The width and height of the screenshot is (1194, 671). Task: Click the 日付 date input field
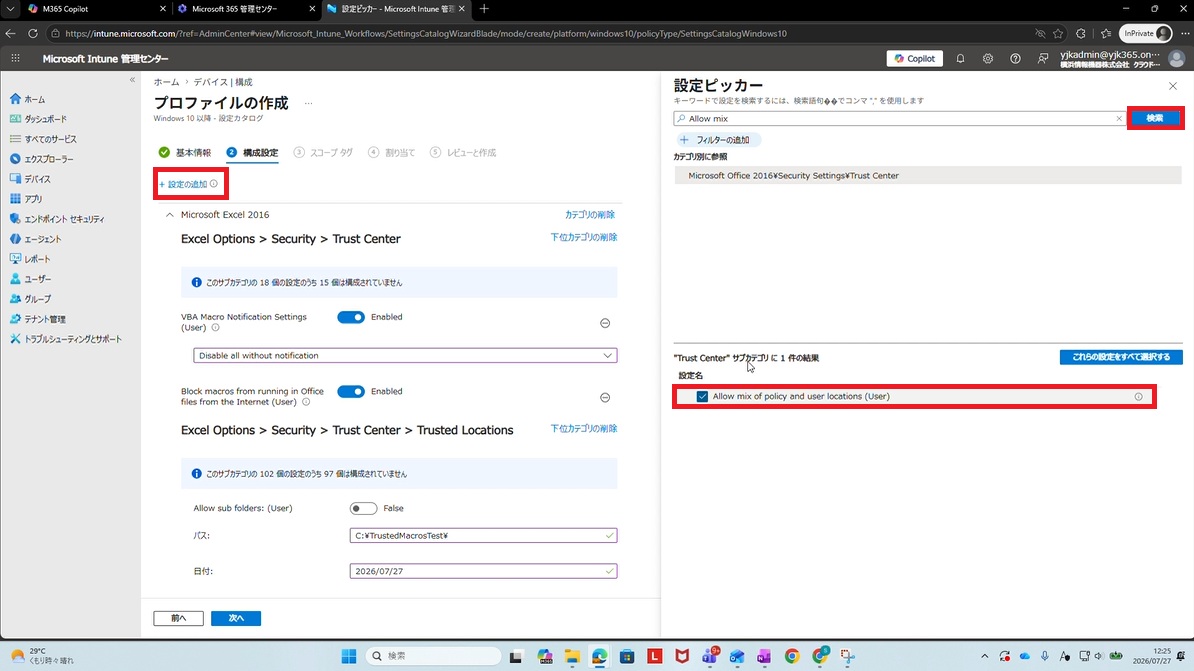pos(483,571)
